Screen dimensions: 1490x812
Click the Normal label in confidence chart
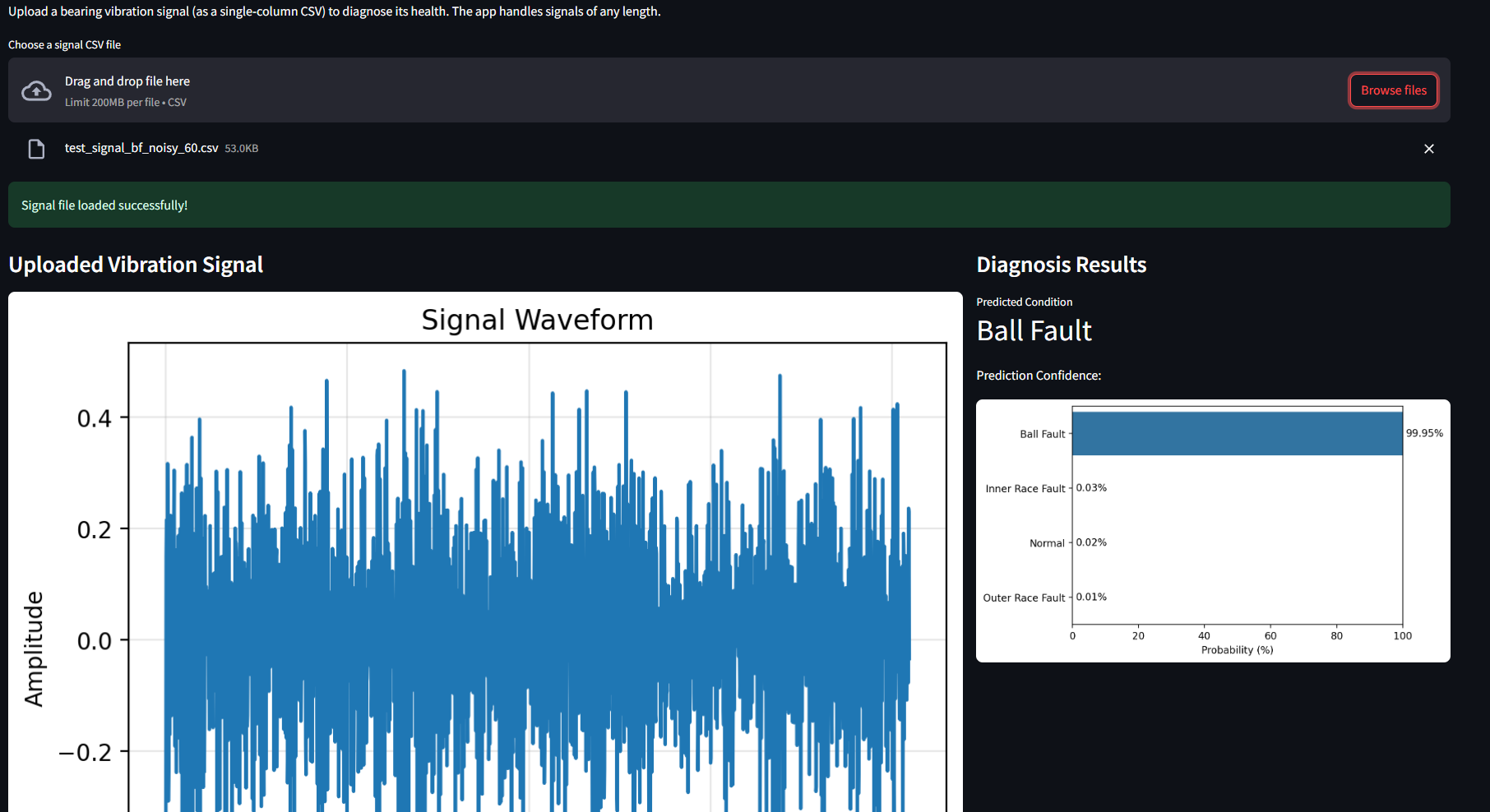pyautogui.click(x=1046, y=543)
